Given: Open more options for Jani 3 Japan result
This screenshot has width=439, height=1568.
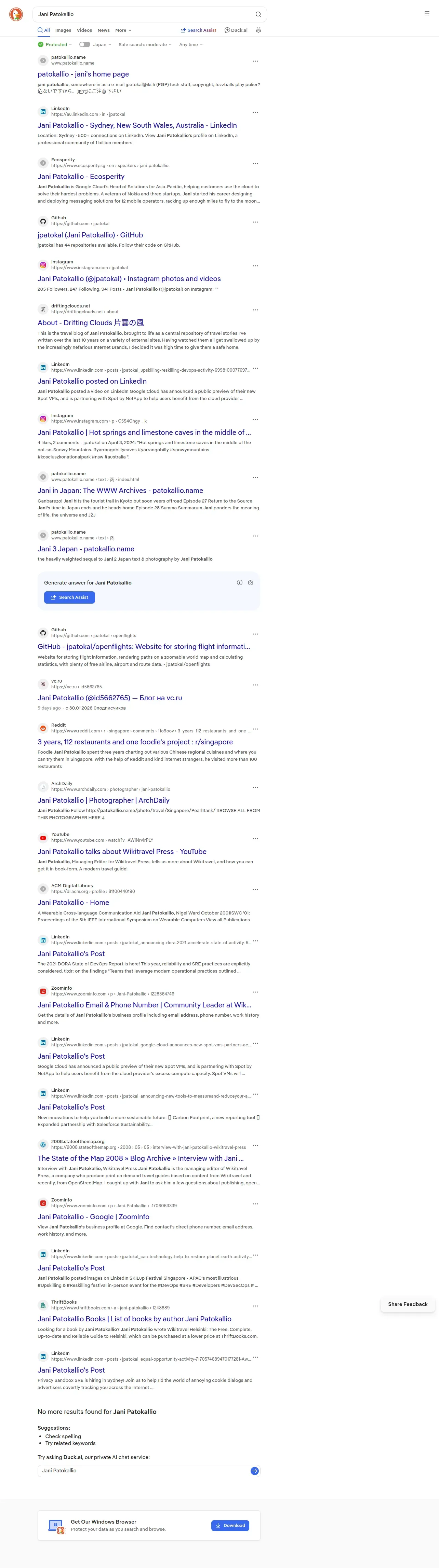Looking at the screenshot, I should click(255, 536).
